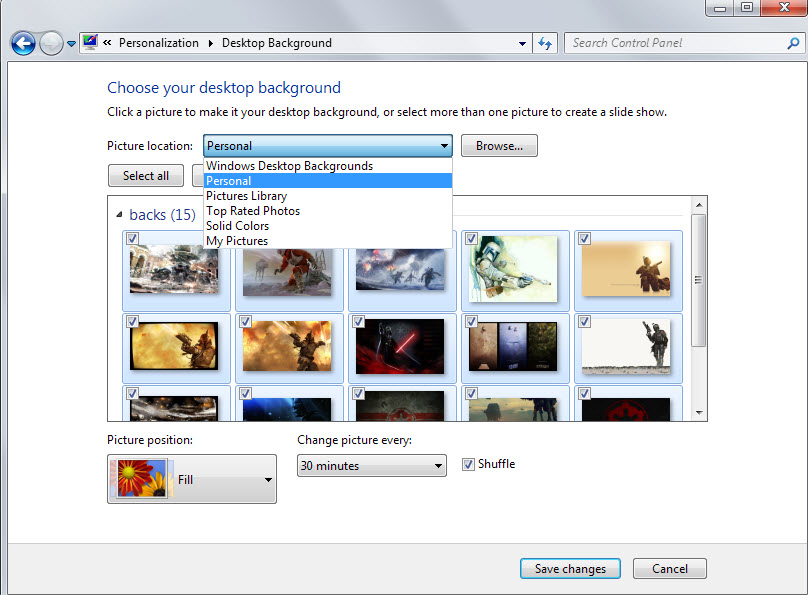Select the tan Boba Fett silhouette thumbnail
The image size is (808, 595).
626,269
